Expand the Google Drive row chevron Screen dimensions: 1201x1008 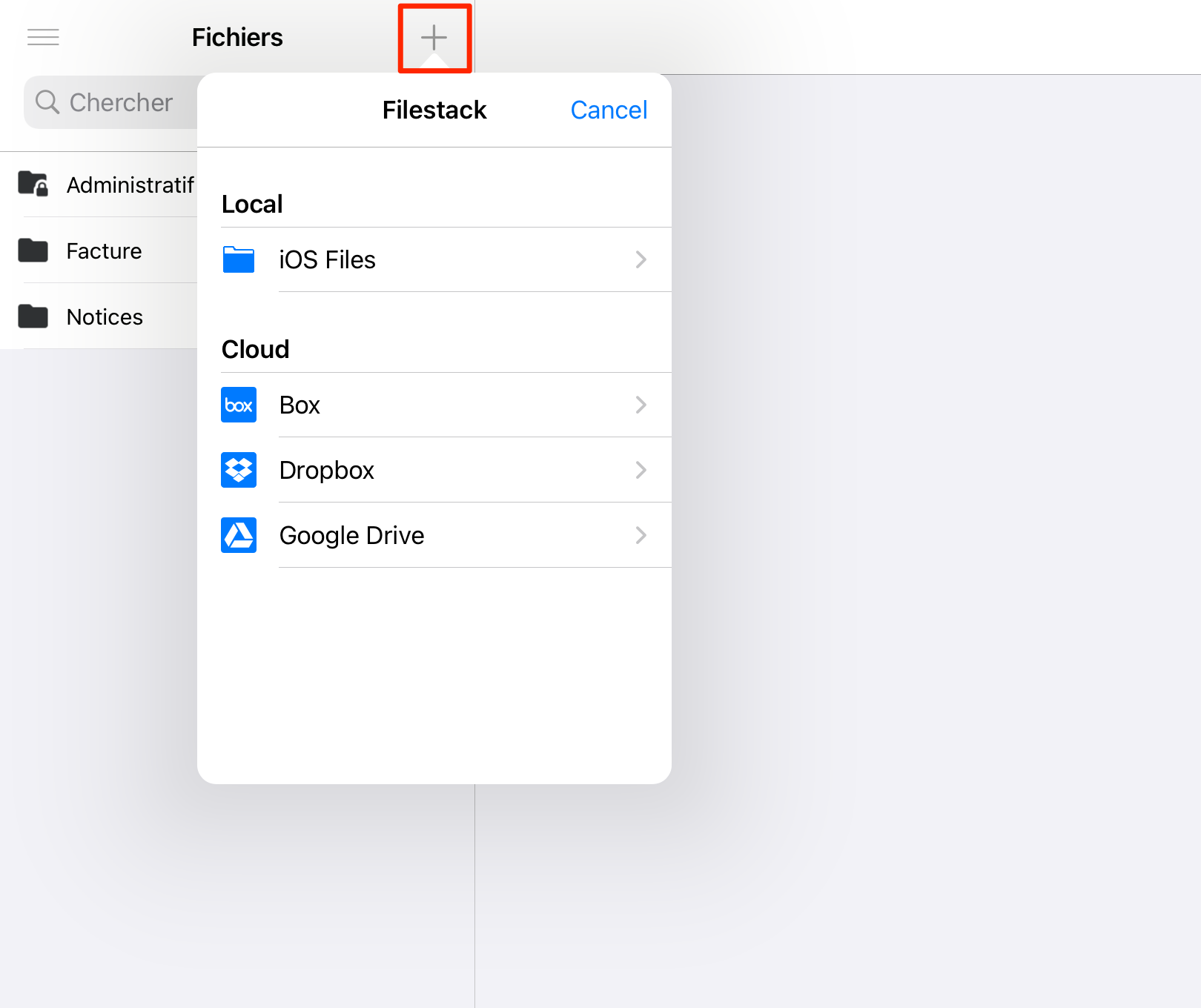(641, 535)
